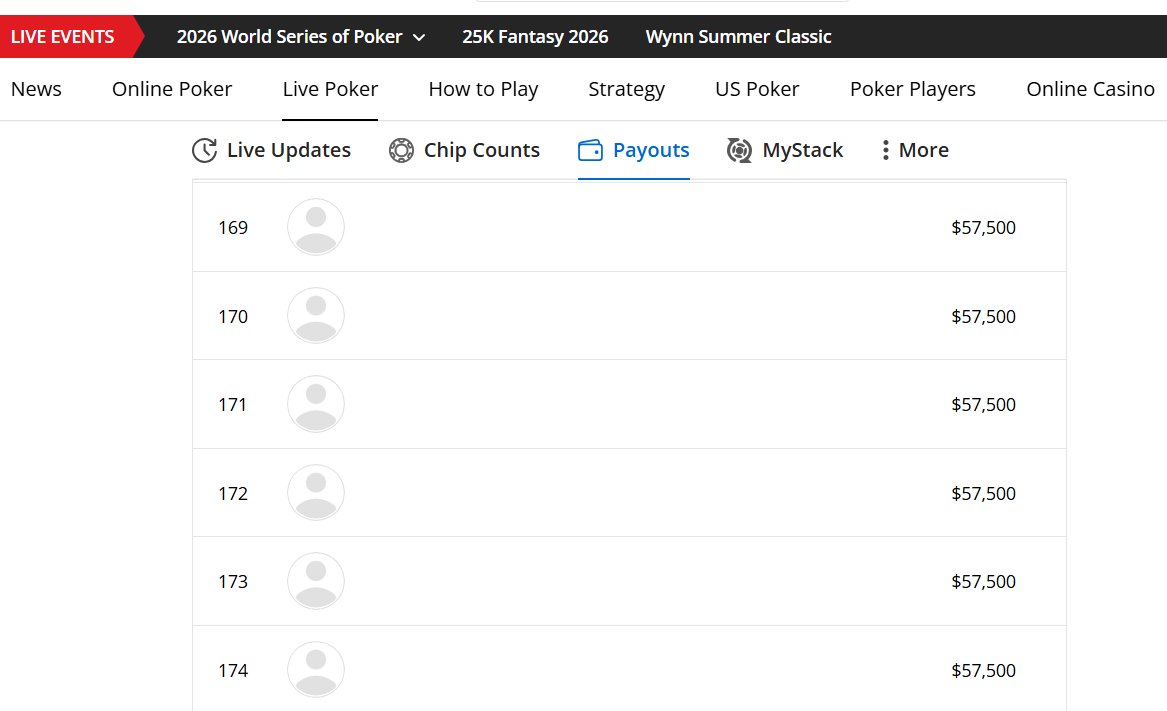1167x711 pixels.
Task: Expand the 2026 World Series of Poker chevron
Action: point(419,37)
